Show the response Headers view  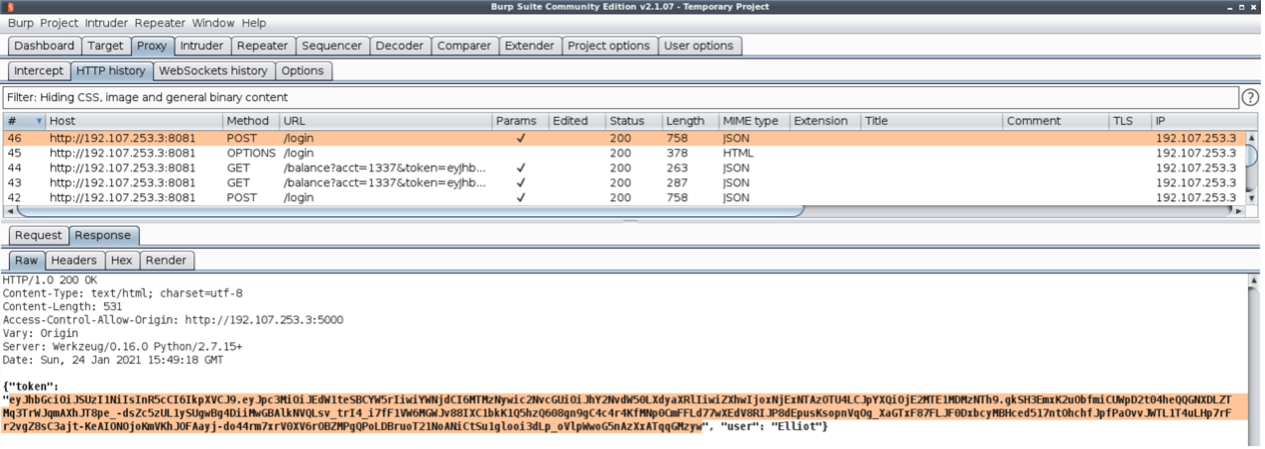tap(75, 260)
